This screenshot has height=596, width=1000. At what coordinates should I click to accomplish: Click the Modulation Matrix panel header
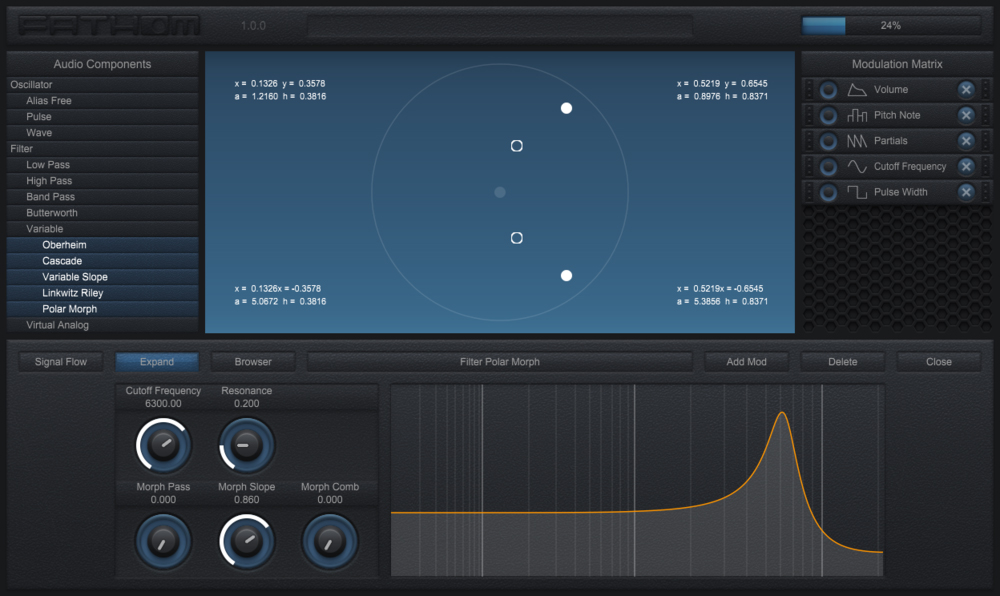coord(897,64)
